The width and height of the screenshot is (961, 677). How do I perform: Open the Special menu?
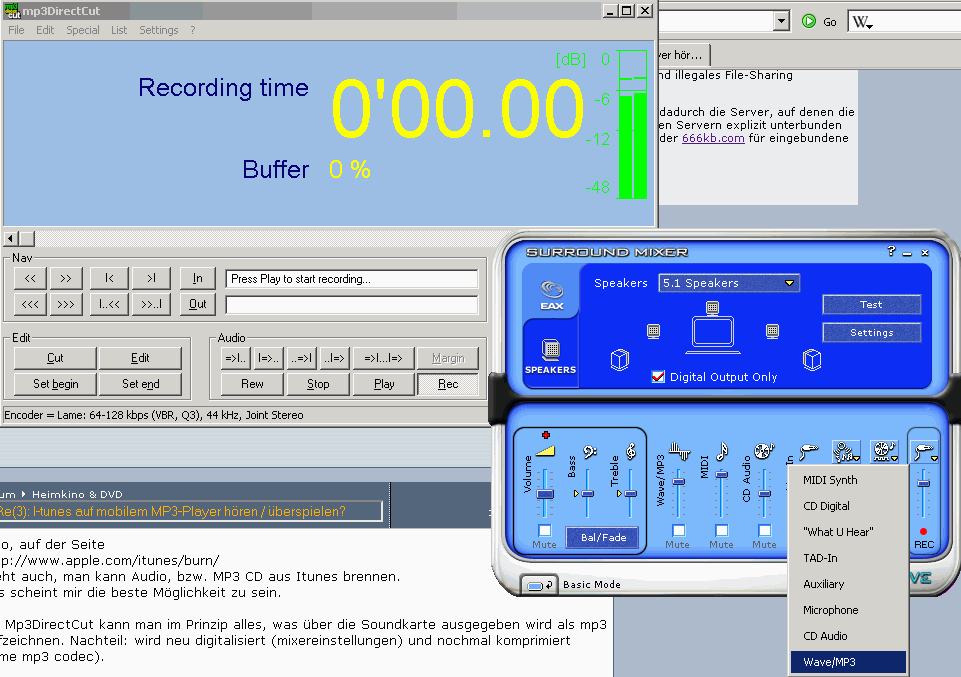pos(83,30)
